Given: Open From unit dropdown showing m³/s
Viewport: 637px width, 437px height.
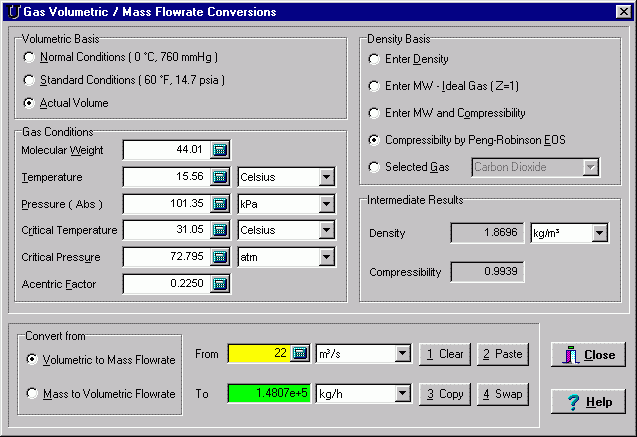Looking at the screenshot, I should (402, 354).
